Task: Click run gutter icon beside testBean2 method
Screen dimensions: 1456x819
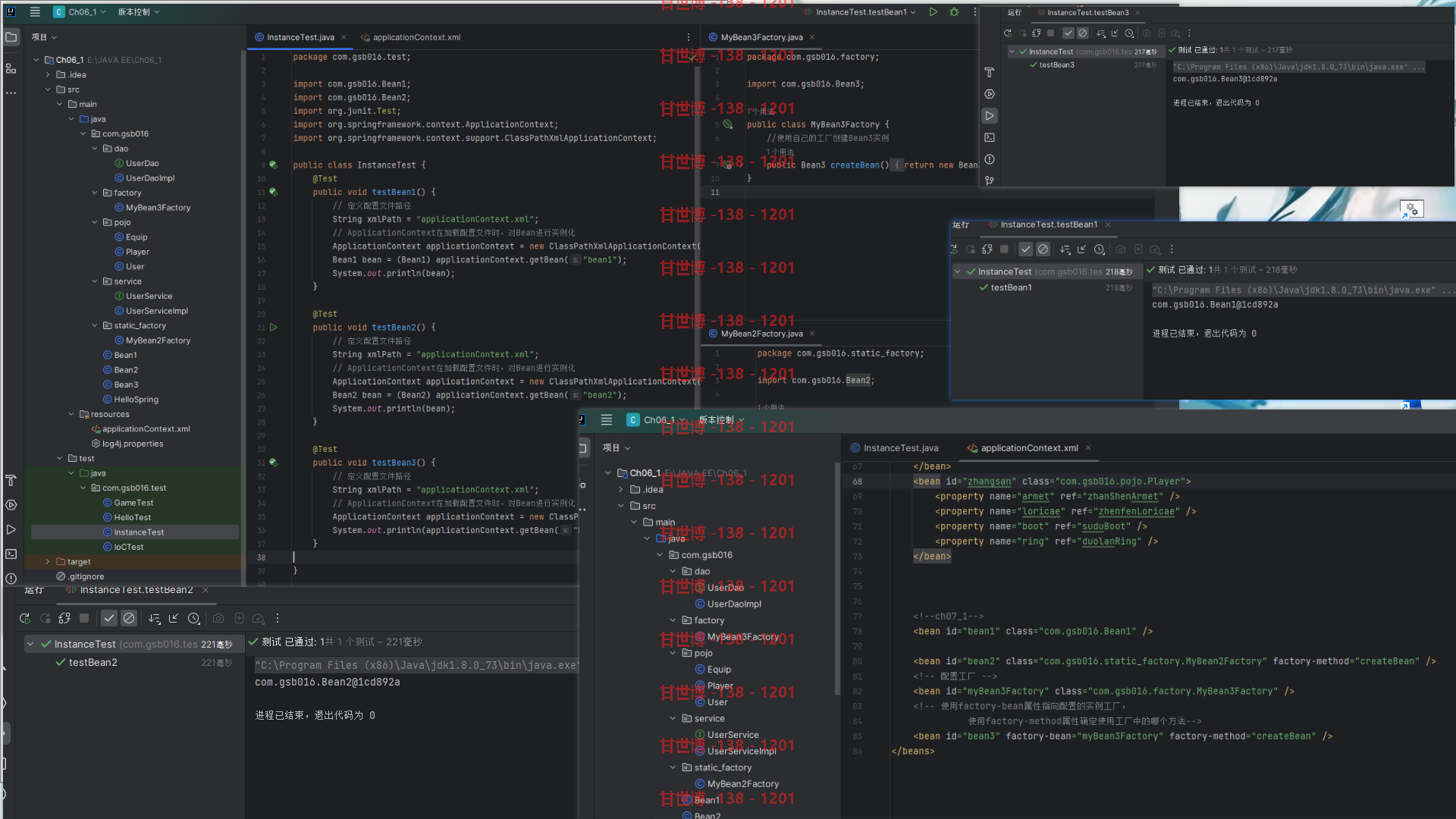Action: tap(274, 328)
